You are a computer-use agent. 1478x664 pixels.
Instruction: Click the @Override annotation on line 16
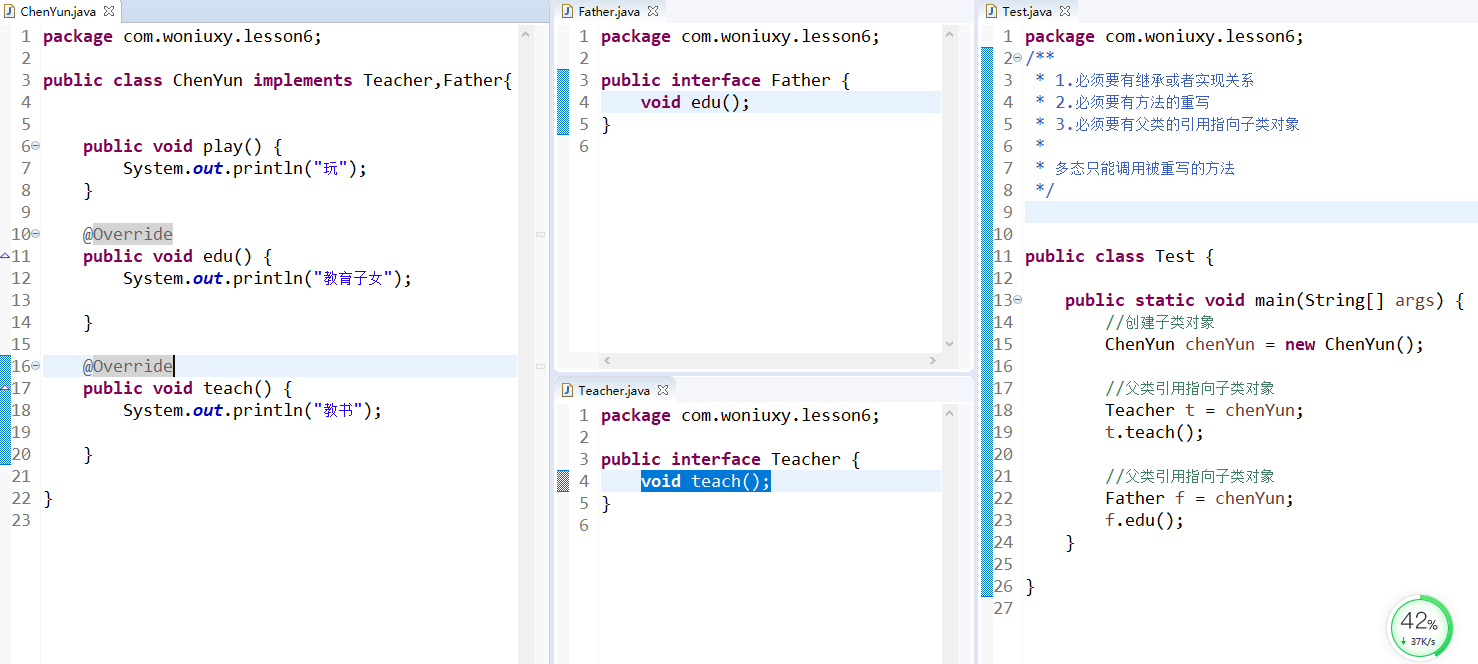pyautogui.click(x=128, y=366)
